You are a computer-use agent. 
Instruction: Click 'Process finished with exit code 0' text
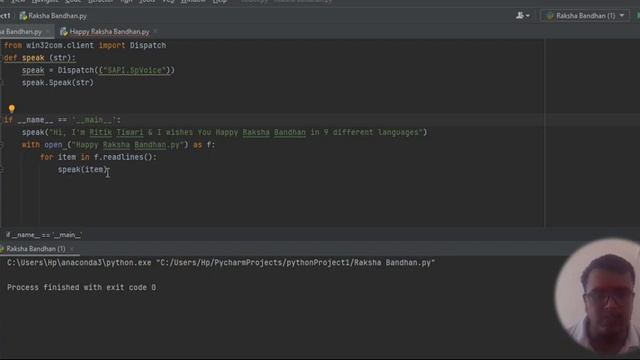tap(81, 287)
